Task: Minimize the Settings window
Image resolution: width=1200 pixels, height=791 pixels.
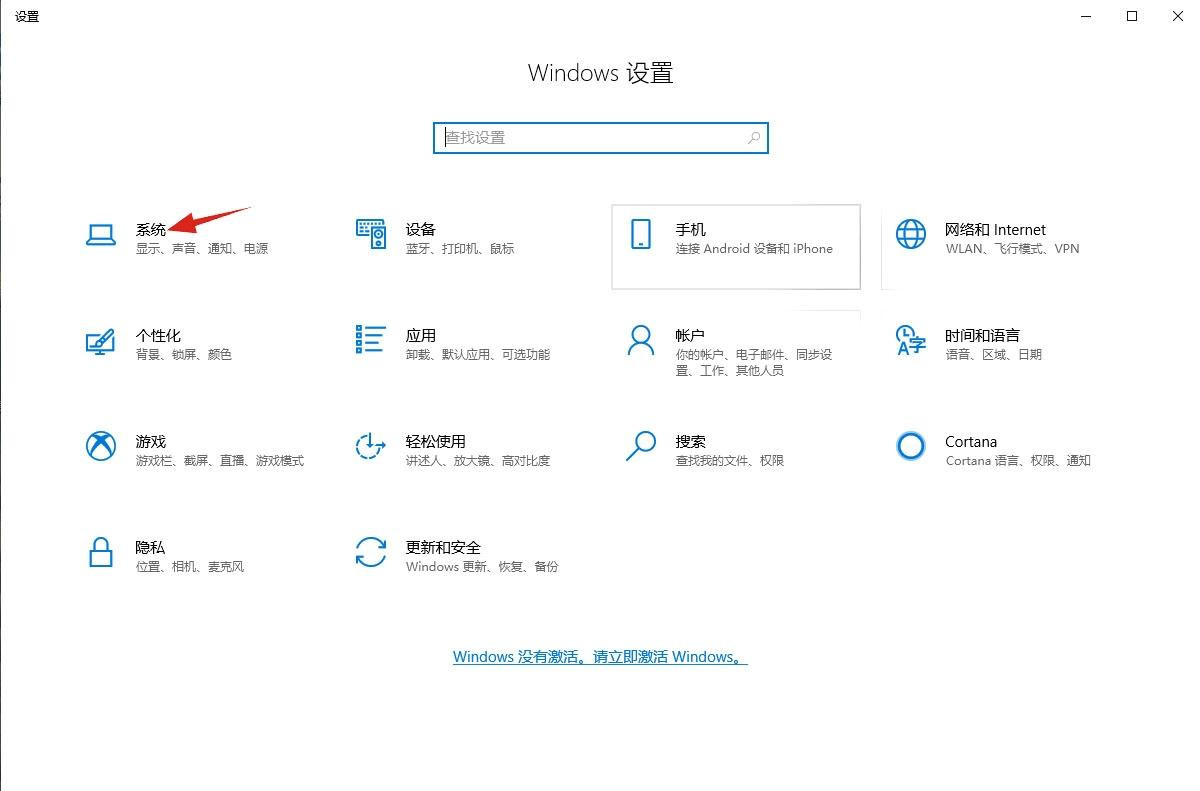Action: (1086, 16)
